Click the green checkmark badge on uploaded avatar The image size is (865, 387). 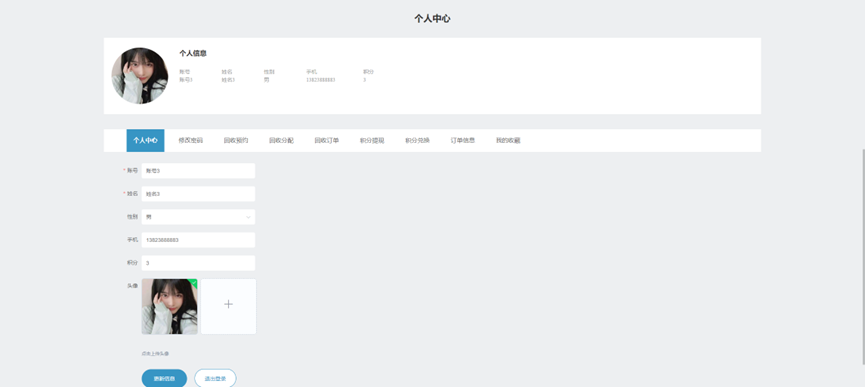(x=194, y=283)
